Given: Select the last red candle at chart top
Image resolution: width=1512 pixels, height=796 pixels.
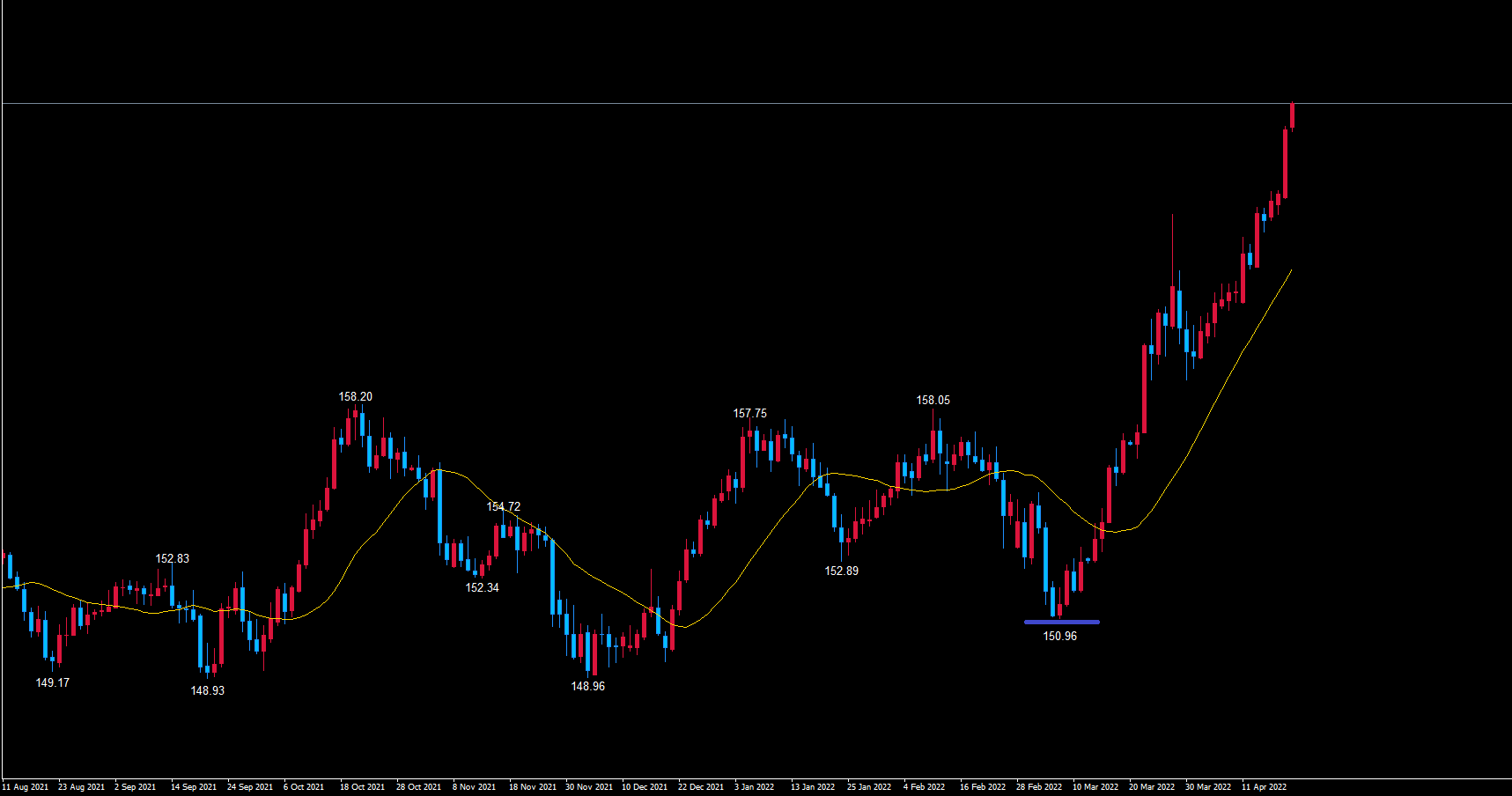Looking at the screenshot, I should click(1292, 115).
